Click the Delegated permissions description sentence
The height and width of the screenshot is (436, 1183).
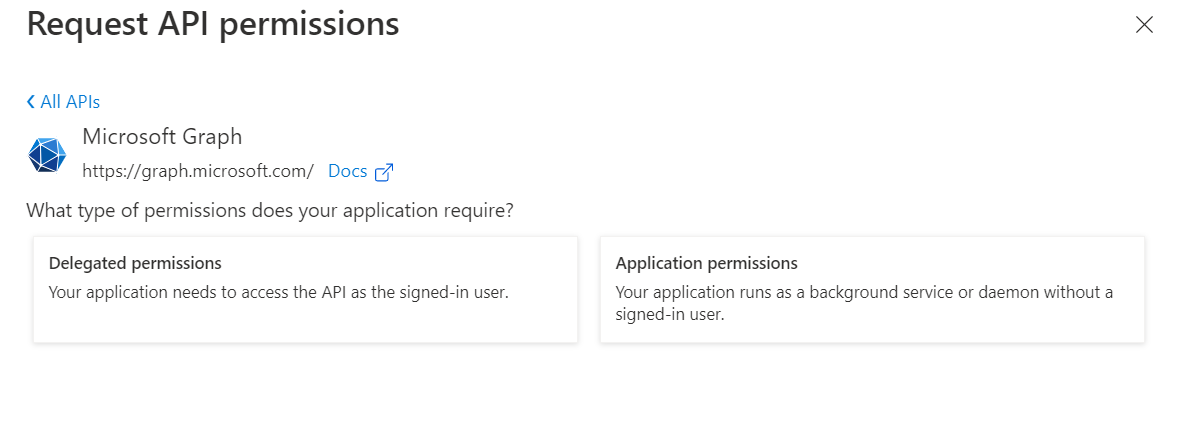[279, 292]
